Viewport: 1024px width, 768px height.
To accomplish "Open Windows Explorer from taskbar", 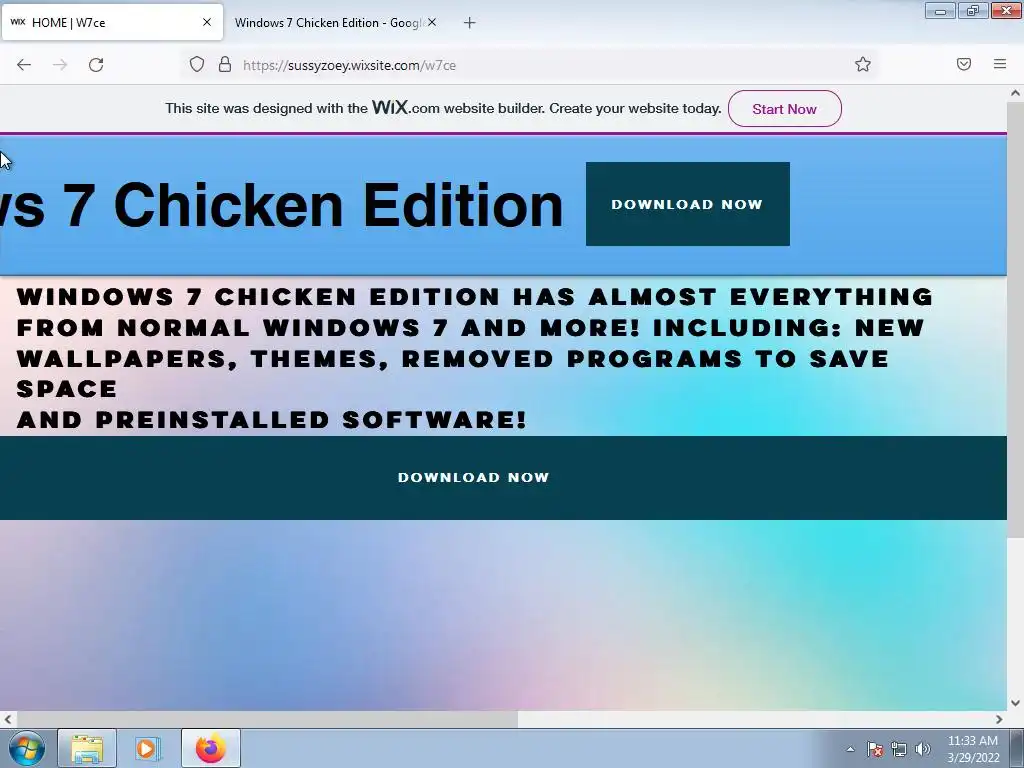I will [88, 748].
